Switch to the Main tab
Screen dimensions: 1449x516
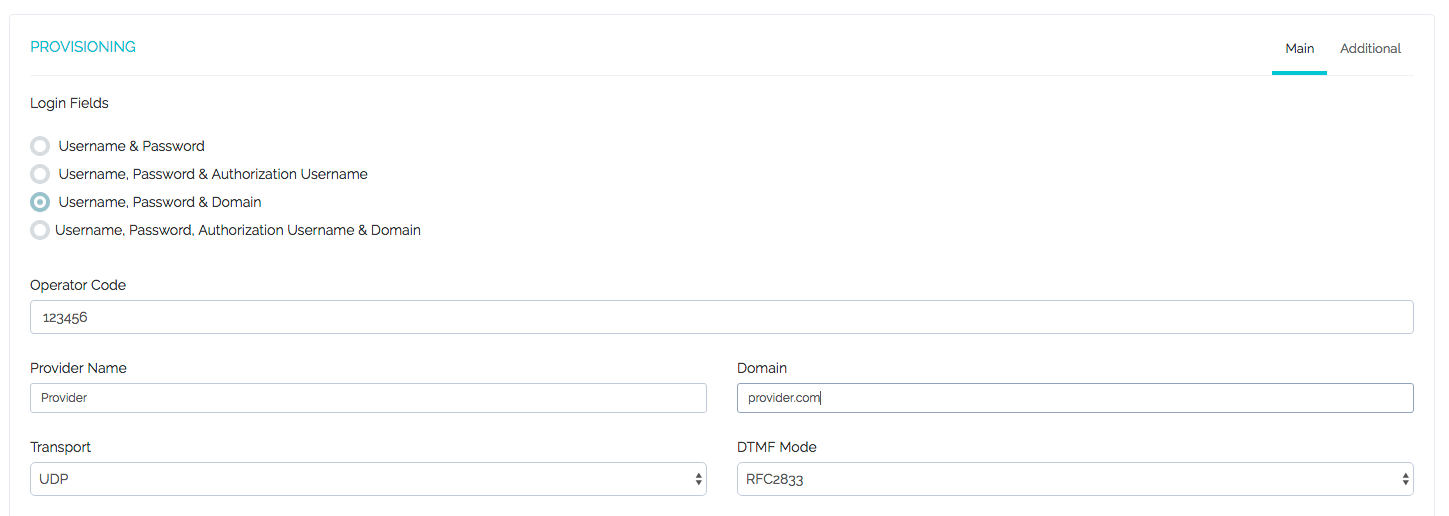1299,48
